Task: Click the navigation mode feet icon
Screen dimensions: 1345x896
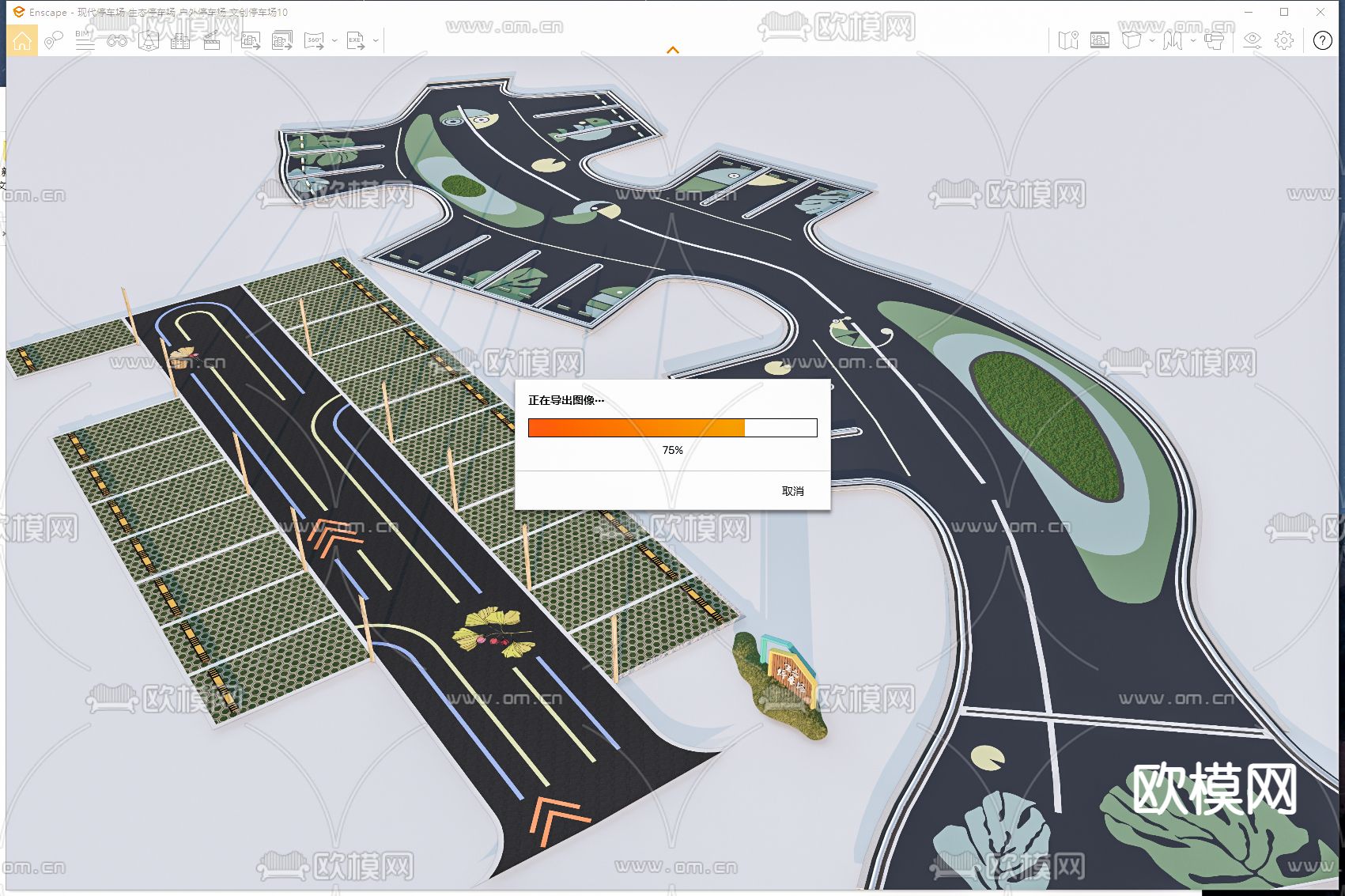Action: coord(1173,40)
